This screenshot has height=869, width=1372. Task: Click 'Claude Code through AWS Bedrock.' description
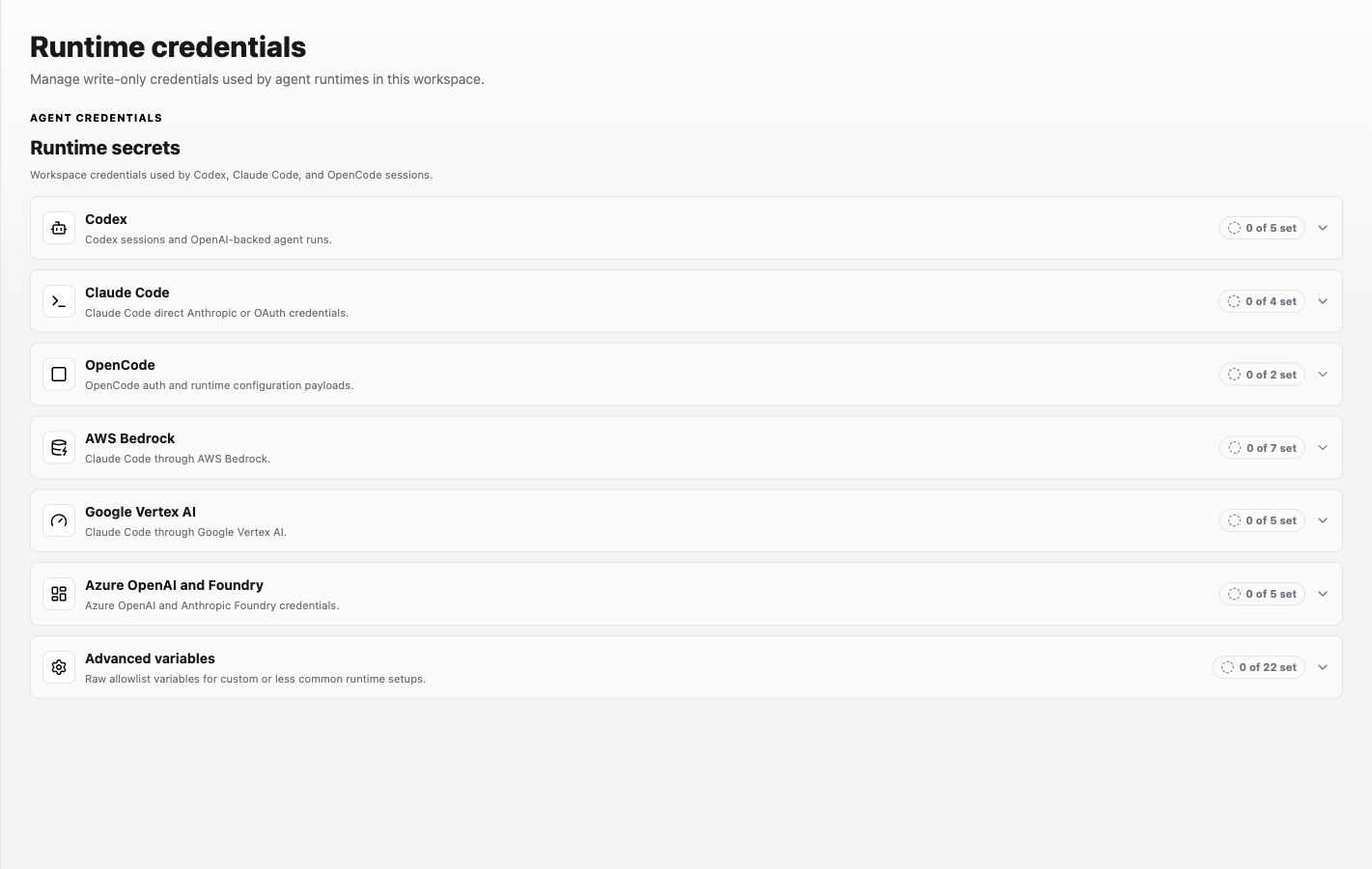[x=178, y=459]
